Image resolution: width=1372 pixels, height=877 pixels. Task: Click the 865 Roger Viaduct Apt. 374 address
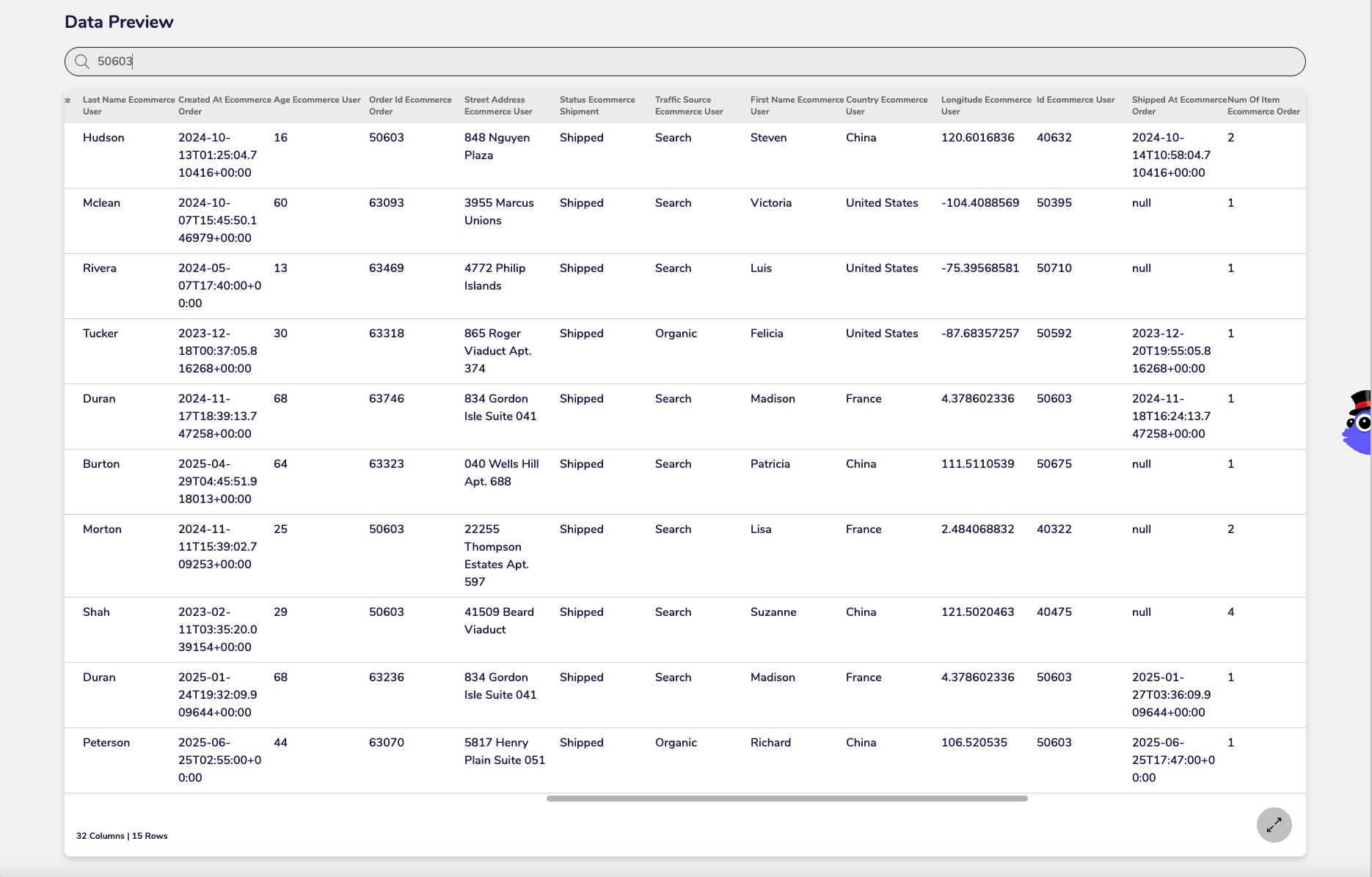pos(498,351)
